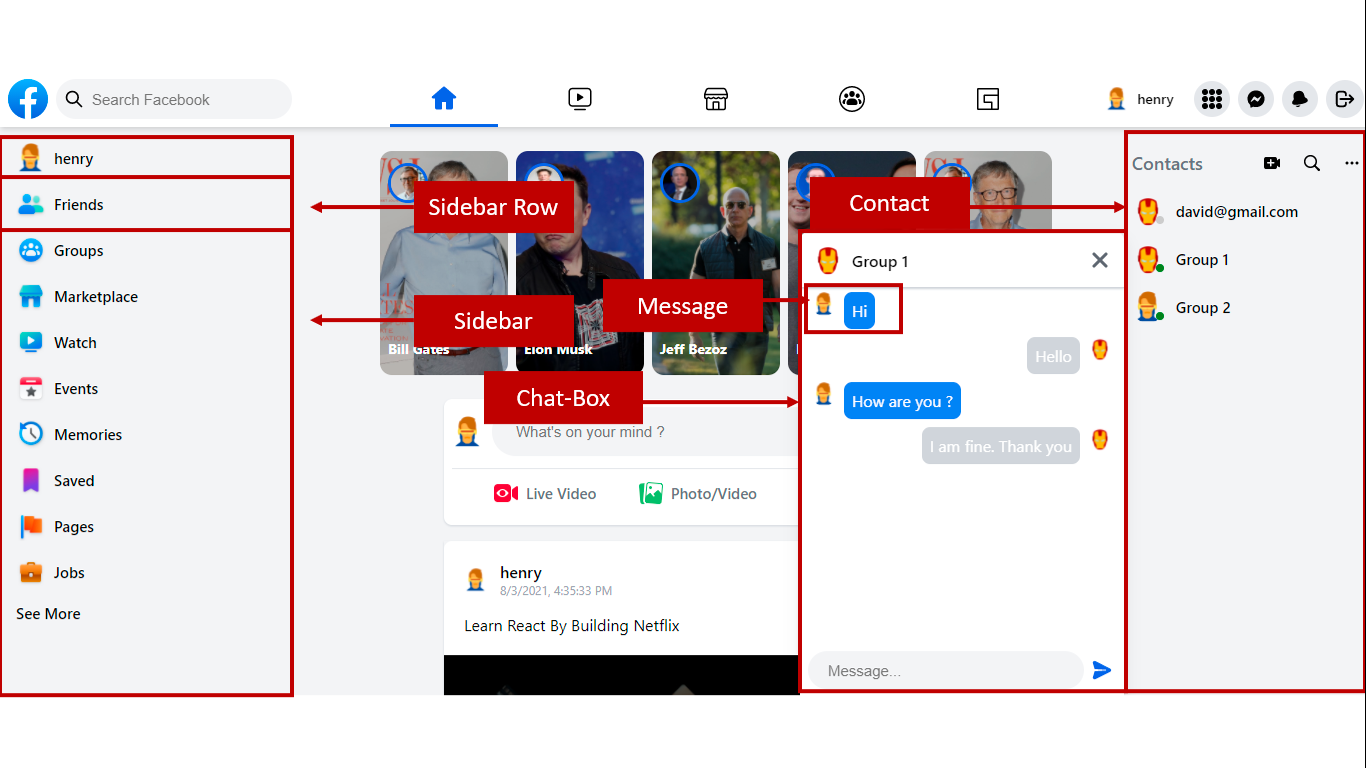Click the post timestamp 8/3/2021

[556, 591]
